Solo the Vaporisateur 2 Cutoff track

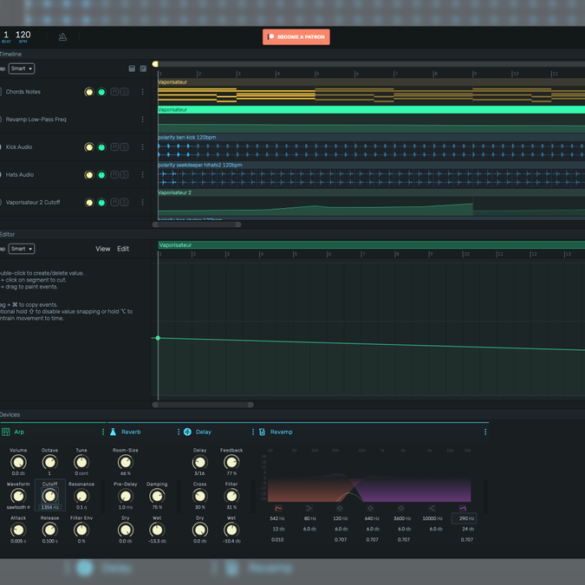(125, 202)
